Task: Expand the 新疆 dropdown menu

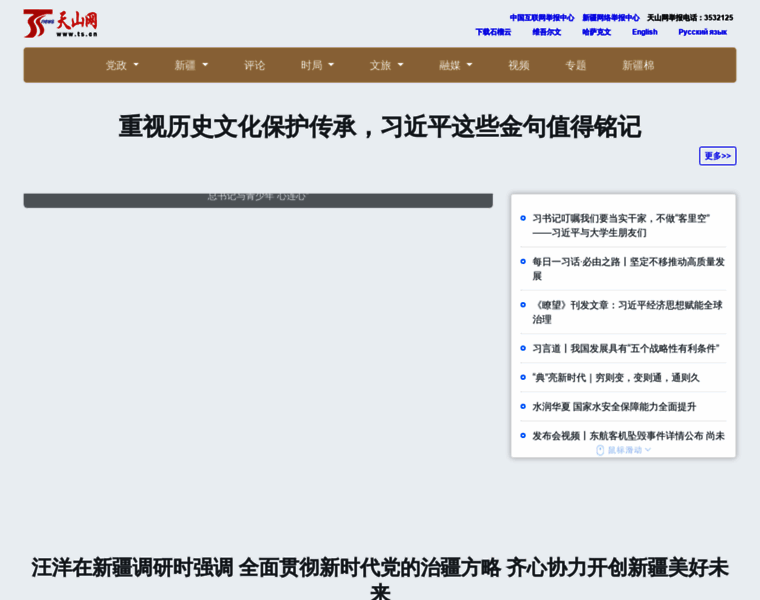Action: pyautogui.click(x=191, y=65)
